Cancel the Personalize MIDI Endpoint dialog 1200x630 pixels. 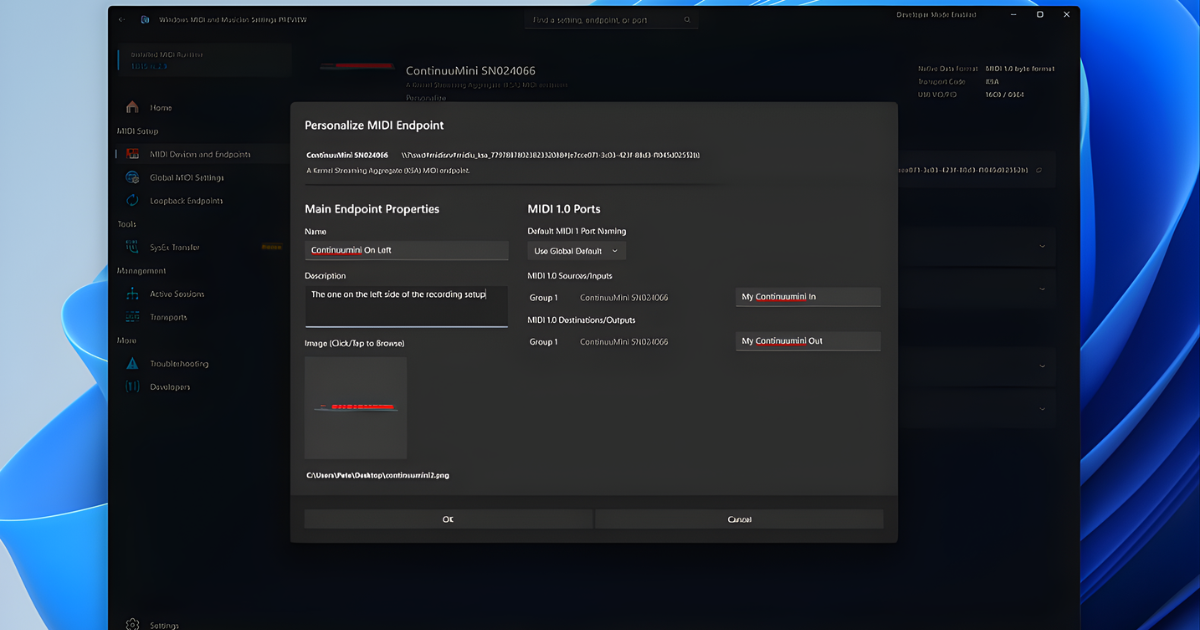(739, 519)
